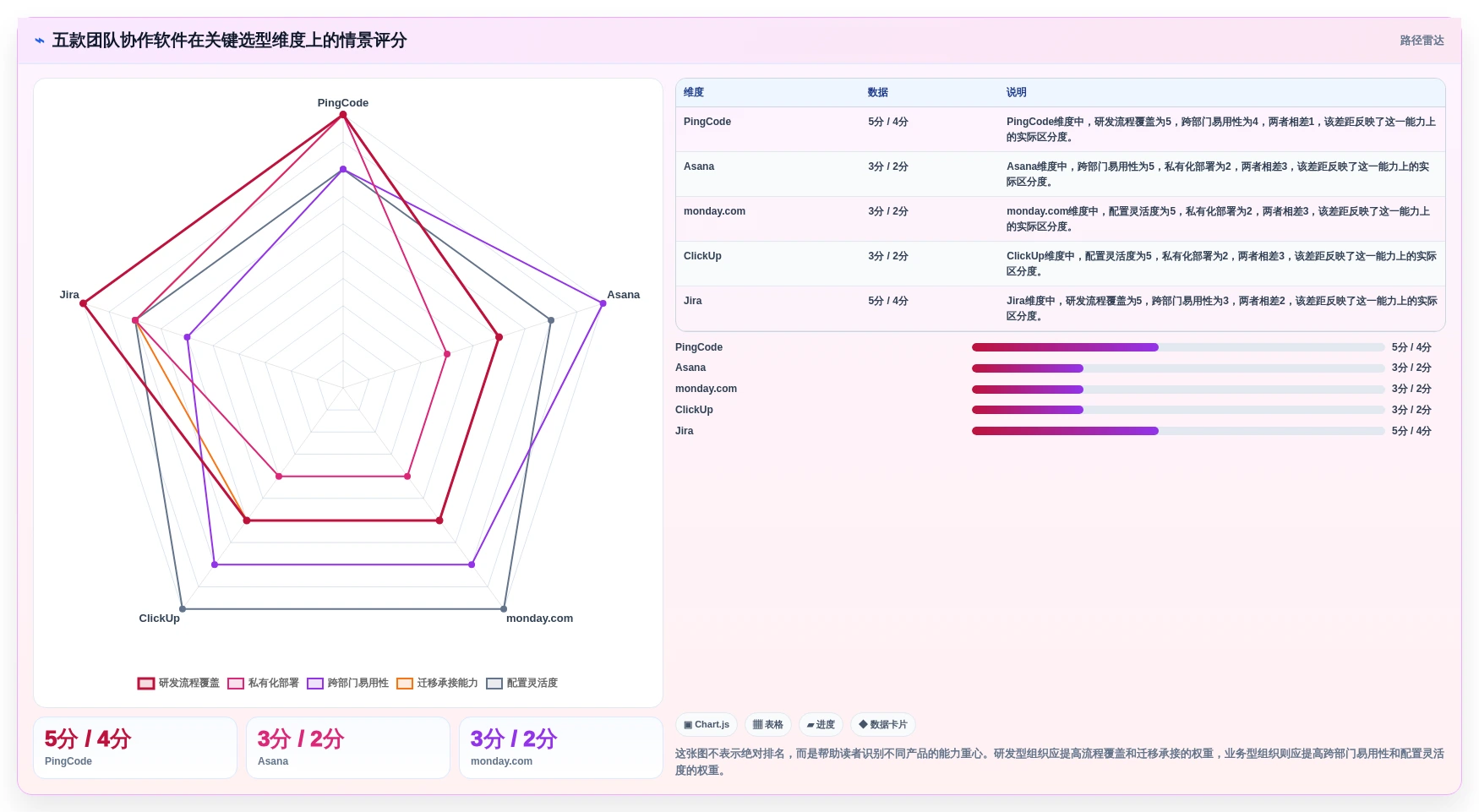Click the Jira 5分 / 4分 table cell
Image resolution: width=1479 pixels, height=812 pixels.
pyautogui.click(x=888, y=301)
